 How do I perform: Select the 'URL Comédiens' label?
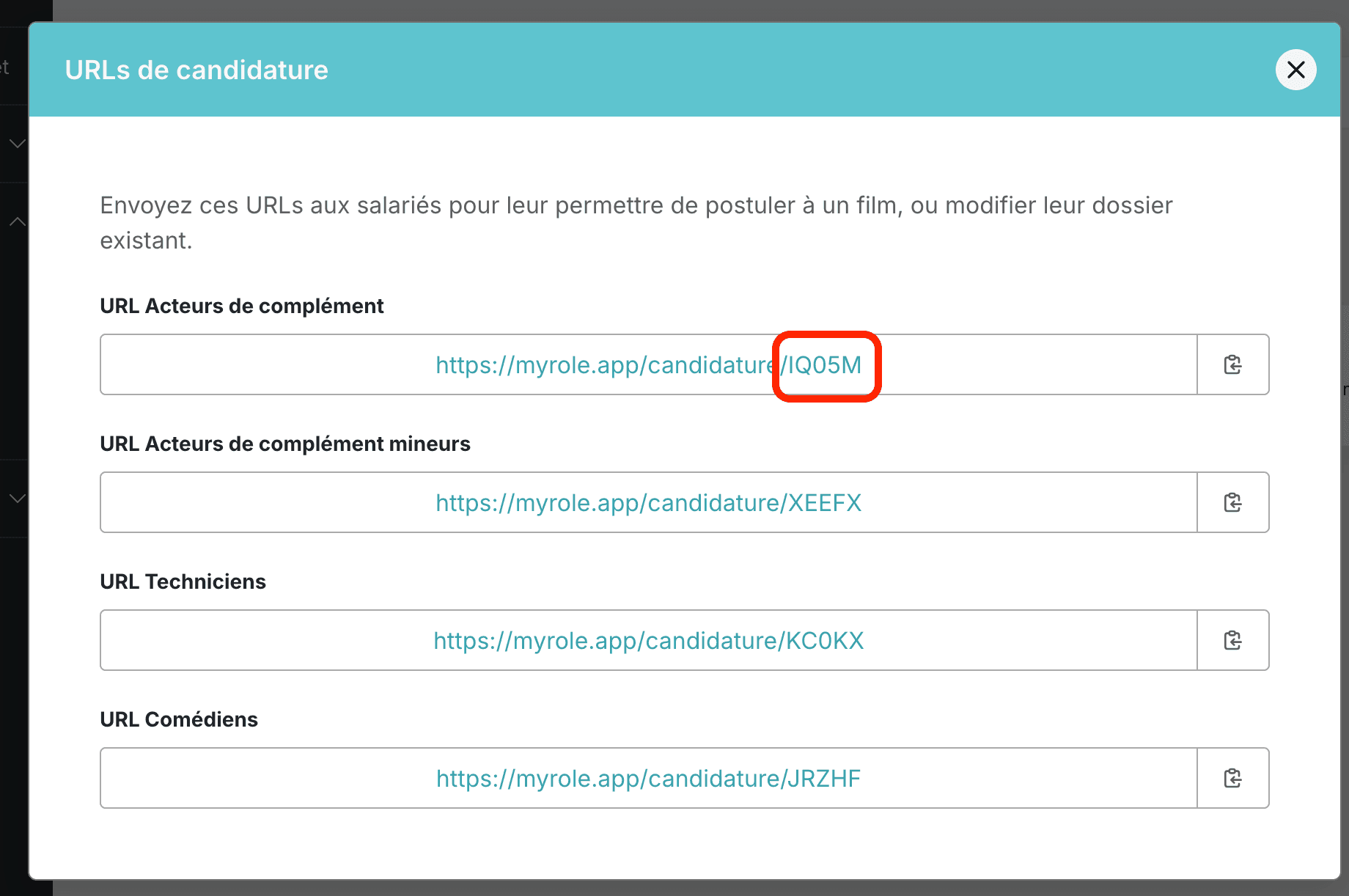tap(179, 719)
